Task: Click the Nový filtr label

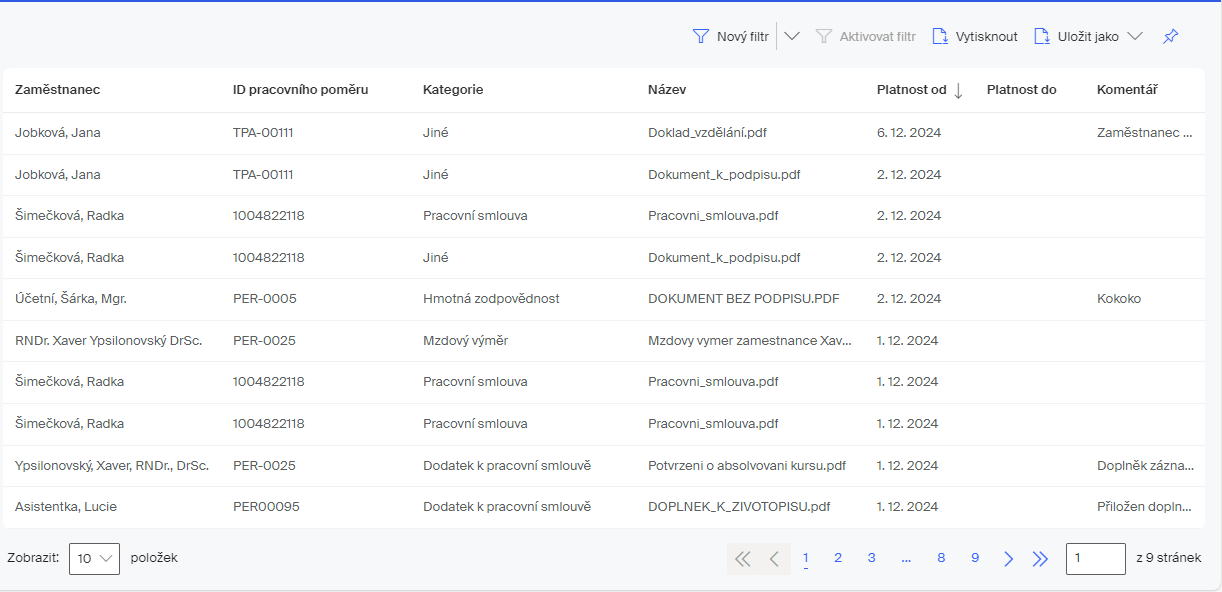Action: (x=743, y=36)
